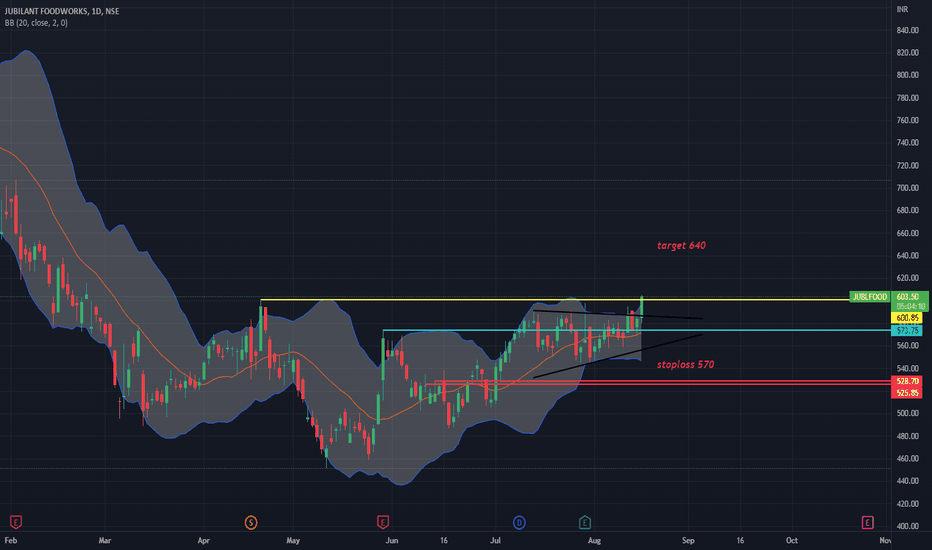The width and height of the screenshot is (932, 550).
Task: Click the Feb label on time axis
Action: pyautogui.click(x=11, y=540)
